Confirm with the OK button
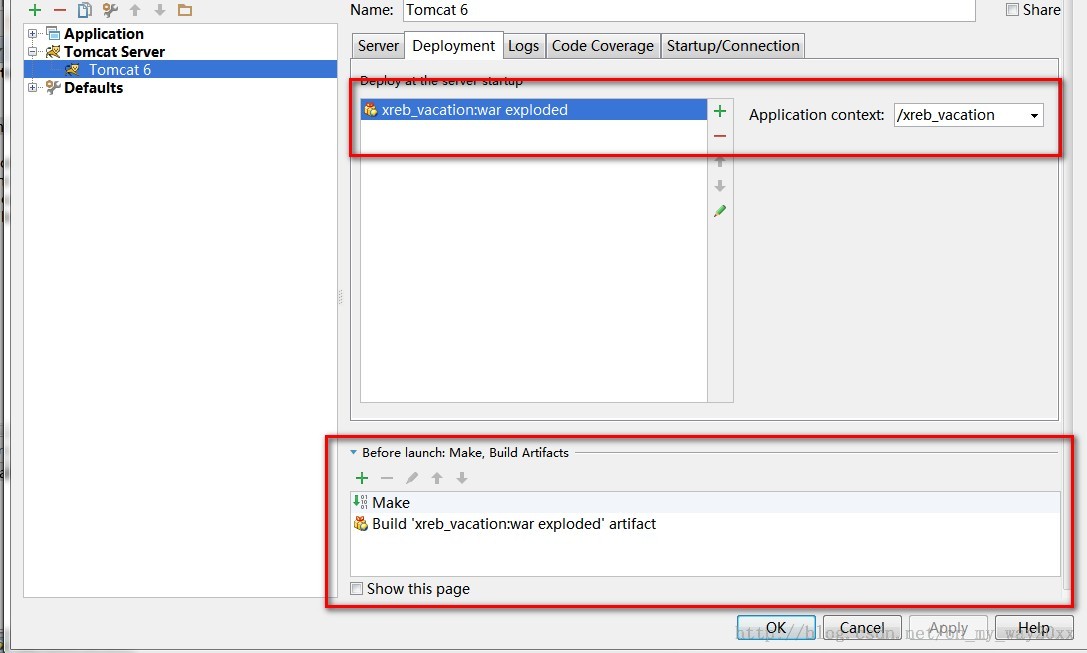The image size is (1087, 653). pos(776,627)
